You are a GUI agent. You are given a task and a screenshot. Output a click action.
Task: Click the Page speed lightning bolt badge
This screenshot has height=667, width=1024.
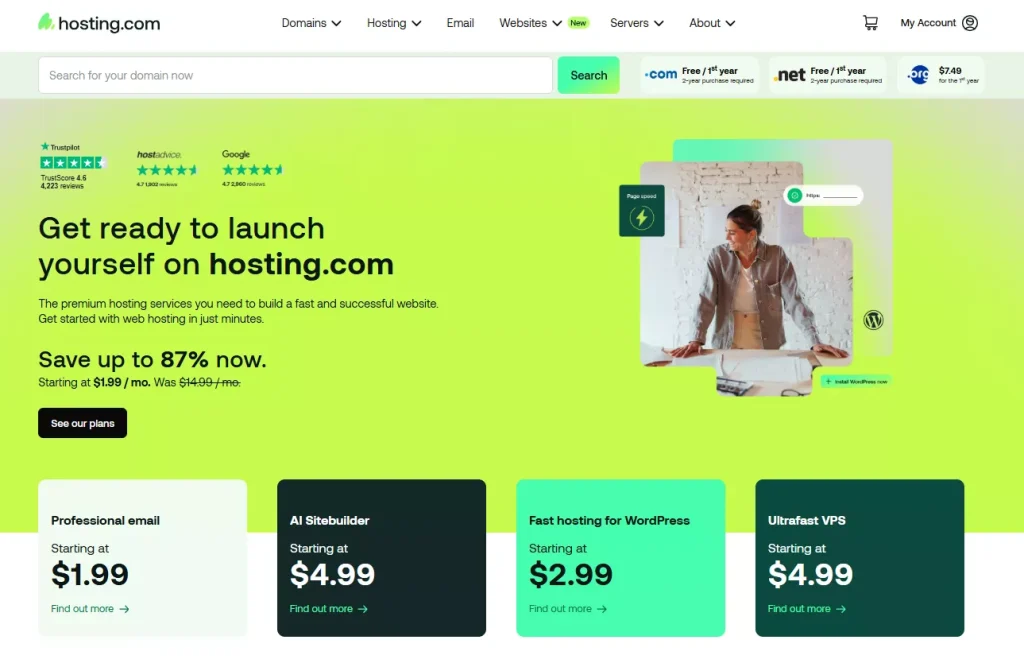tap(641, 210)
